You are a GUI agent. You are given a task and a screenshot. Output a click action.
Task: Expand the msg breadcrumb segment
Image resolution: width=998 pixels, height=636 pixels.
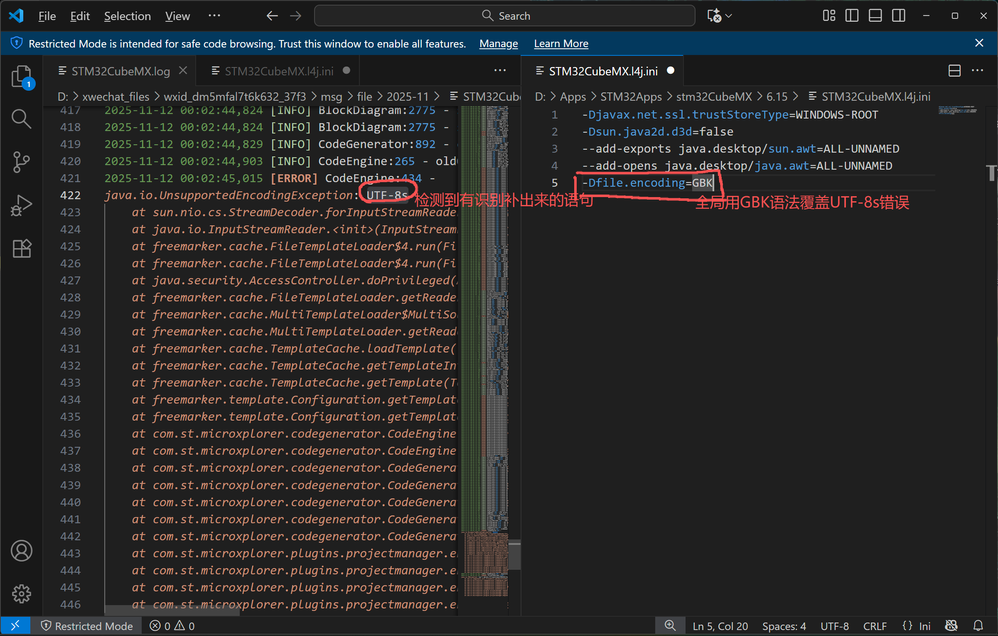pyautogui.click(x=331, y=97)
